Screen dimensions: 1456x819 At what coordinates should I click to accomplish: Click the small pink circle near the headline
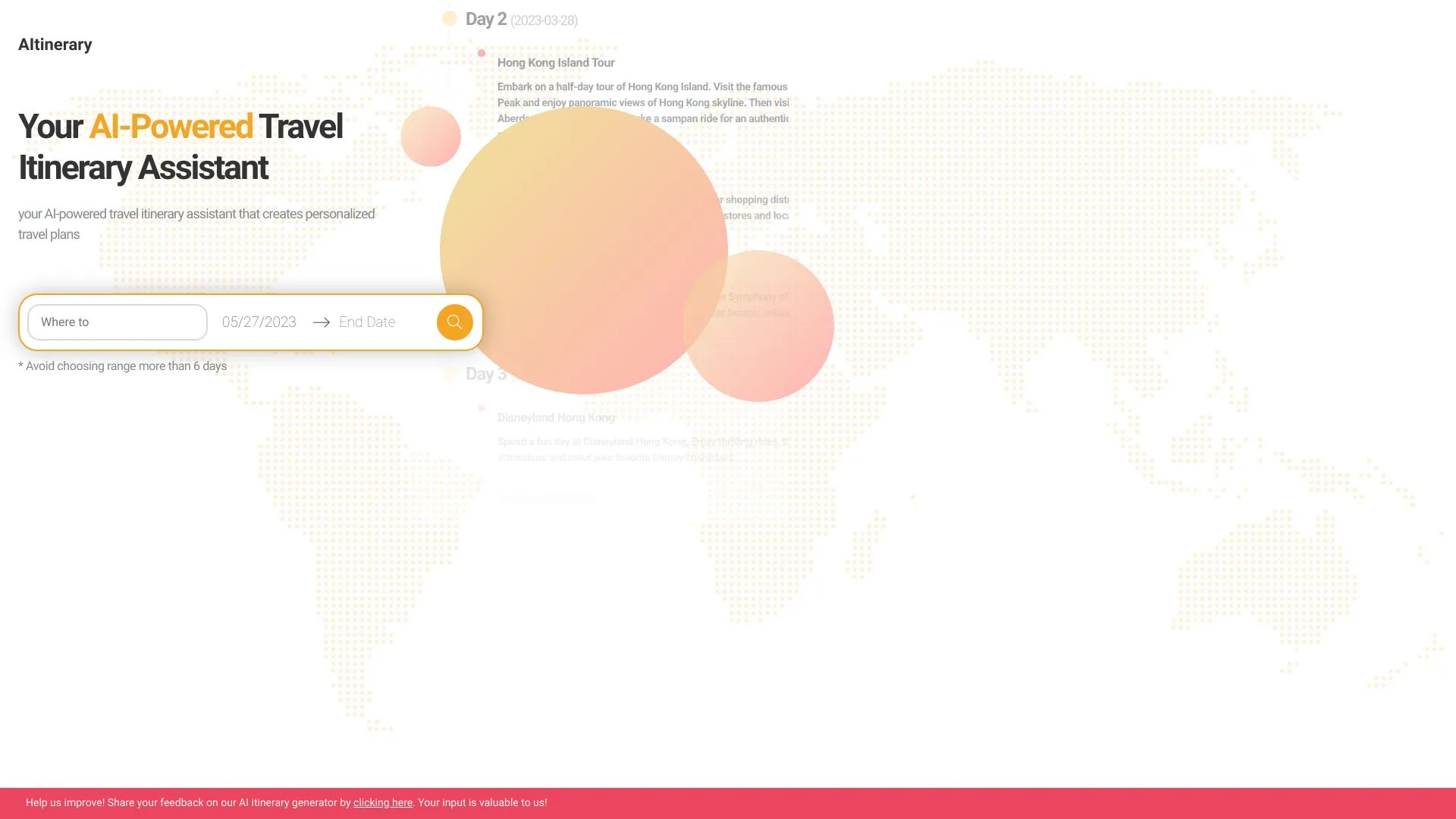[x=430, y=136]
